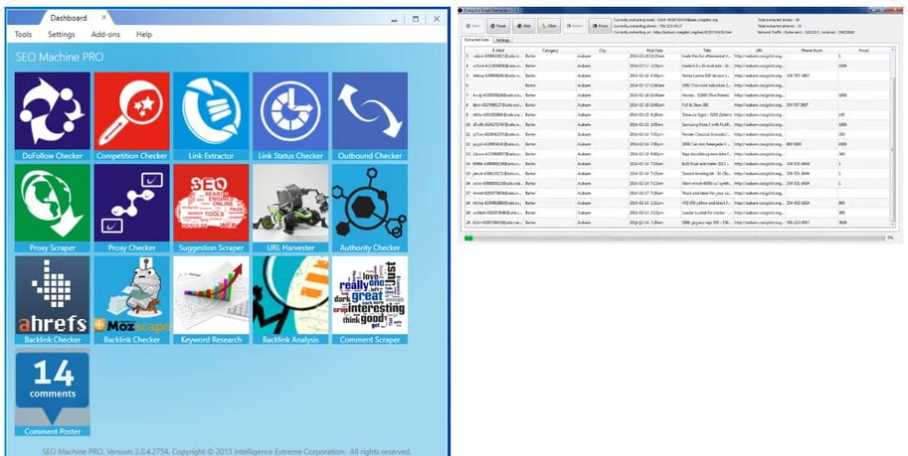
Task: Open the Link Status Checker tile
Action: coord(290,116)
